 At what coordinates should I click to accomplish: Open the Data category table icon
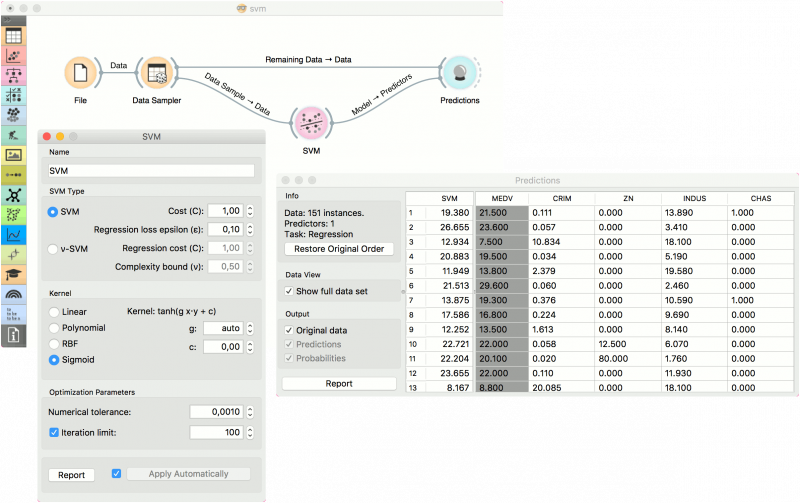pos(14,36)
